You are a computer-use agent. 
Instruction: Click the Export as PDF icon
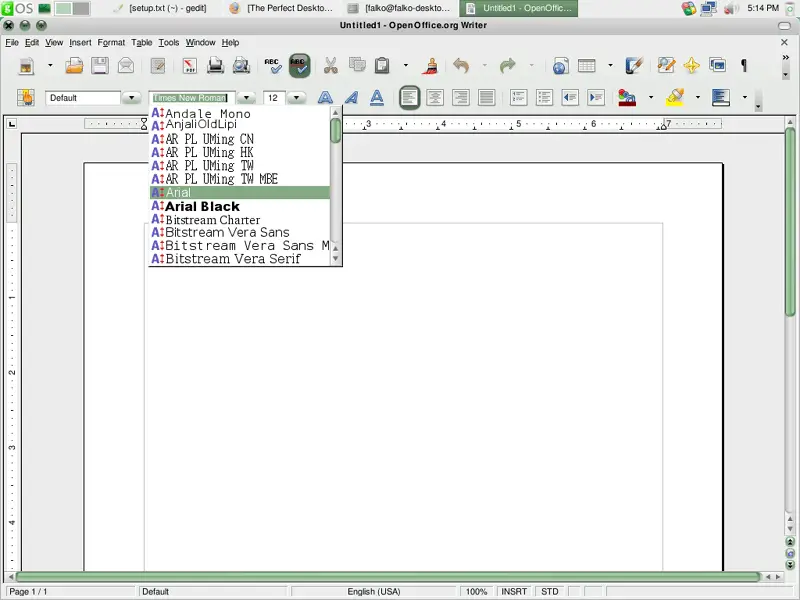(190, 66)
